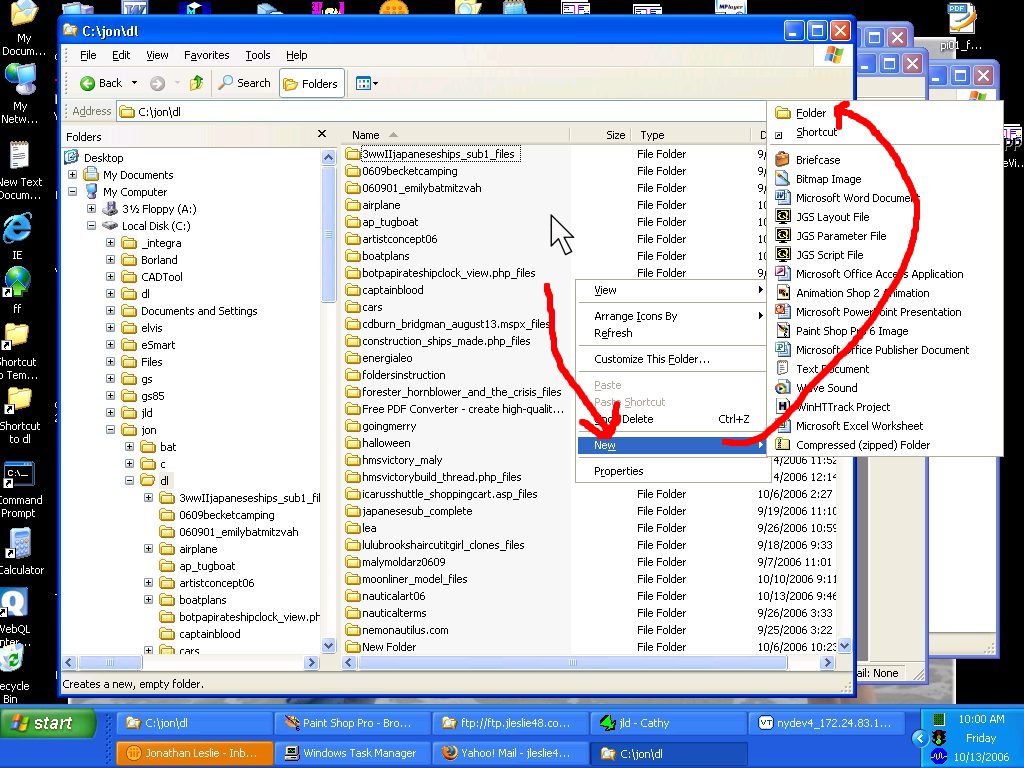Expand the Borland folder in tree
This screenshot has height=768, width=1024.
coord(111,260)
